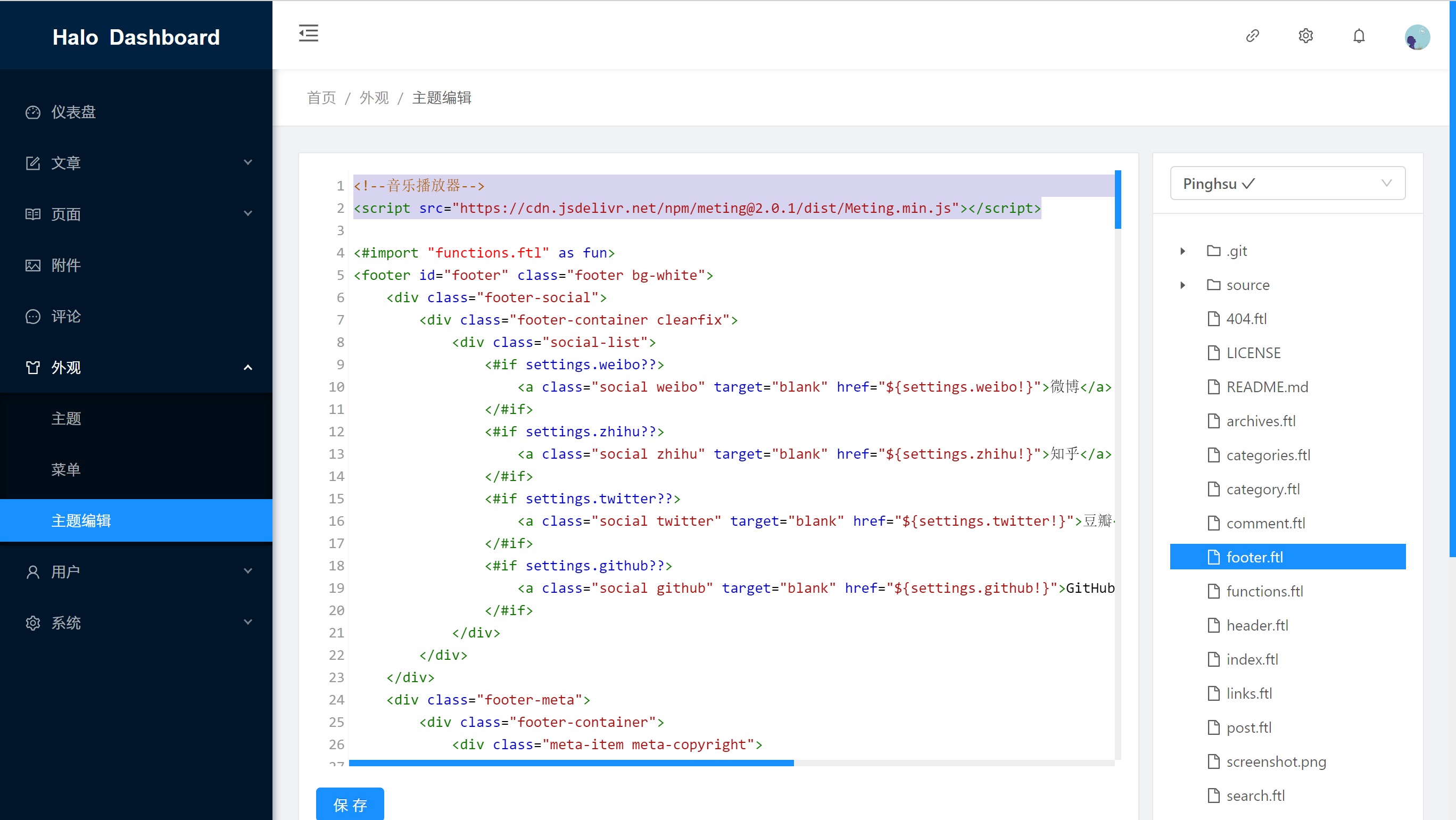Click the footer-meta div on line 24

click(x=489, y=700)
